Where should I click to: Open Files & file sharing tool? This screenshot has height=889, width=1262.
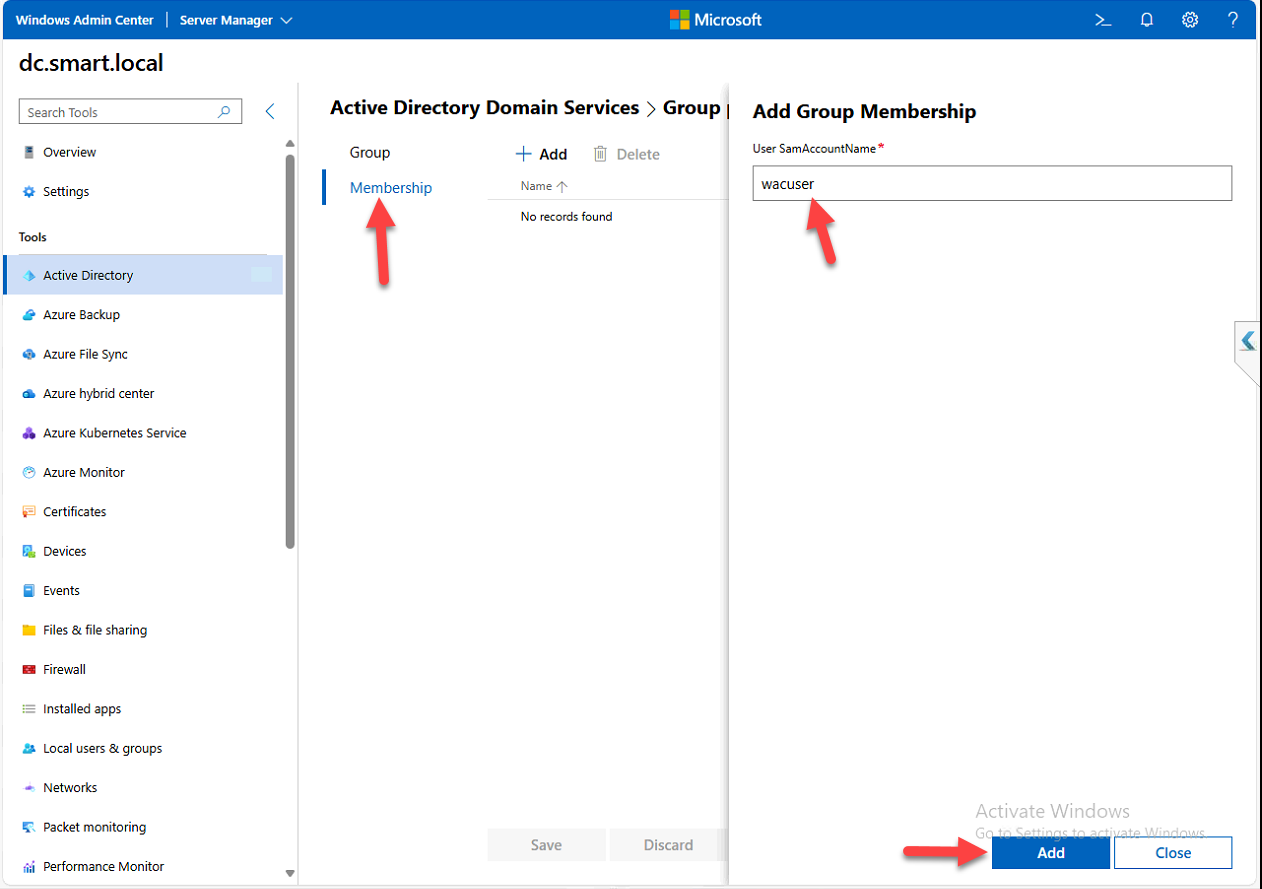pos(143,630)
